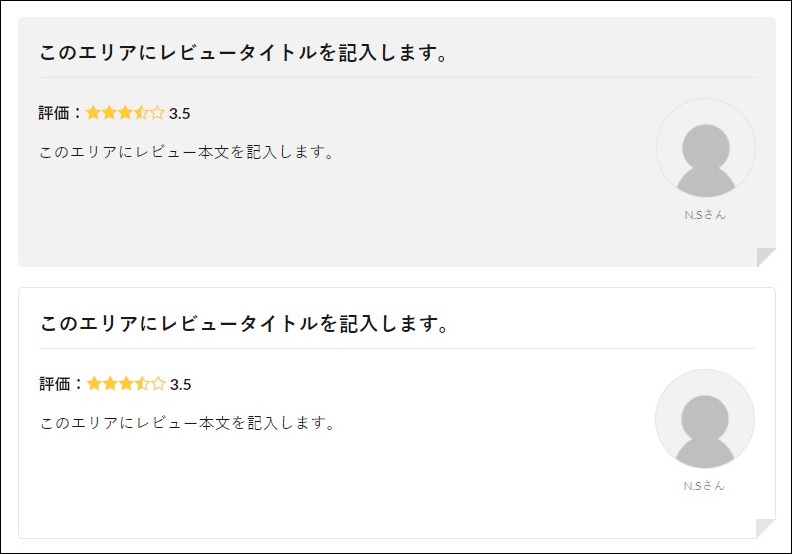
Task: Click the 評価 label in the gray card
Action: click(x=55, y=113)
